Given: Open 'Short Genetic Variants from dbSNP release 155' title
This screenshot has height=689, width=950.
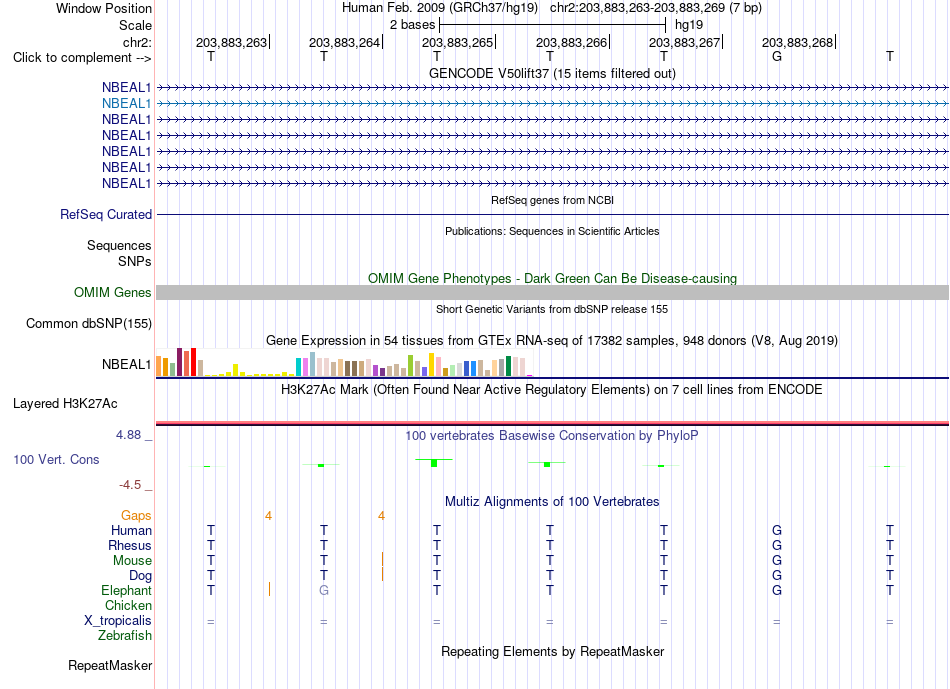Looking at the screenshot, I should (552, 309).
